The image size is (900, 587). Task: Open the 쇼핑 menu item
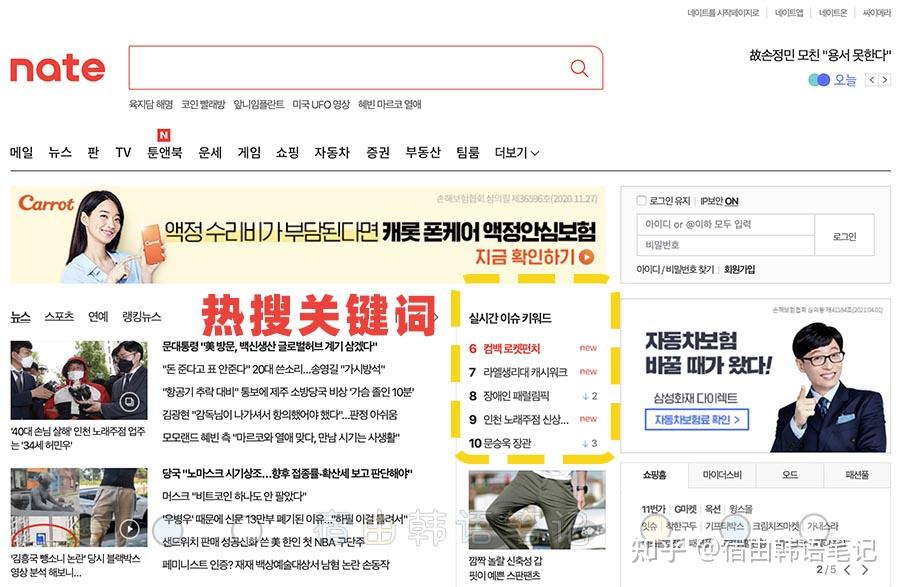coord(287,153)
